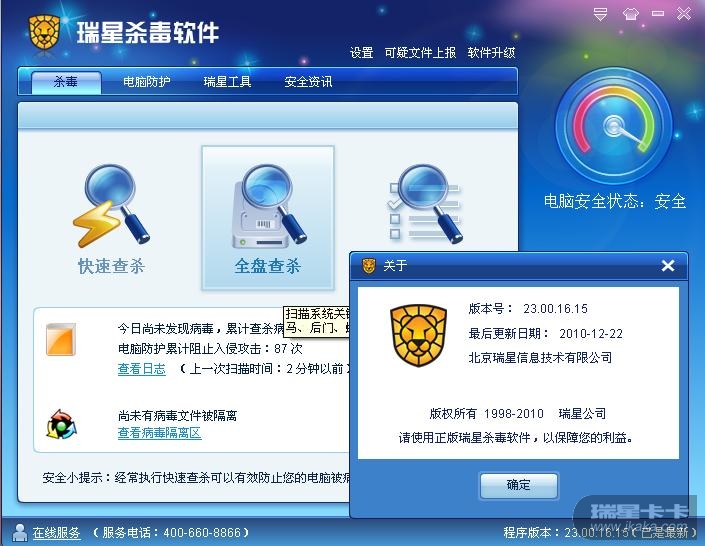Open the 查看病毒隔离区 link
The image size is (705, 546).
tap(159, 433)
